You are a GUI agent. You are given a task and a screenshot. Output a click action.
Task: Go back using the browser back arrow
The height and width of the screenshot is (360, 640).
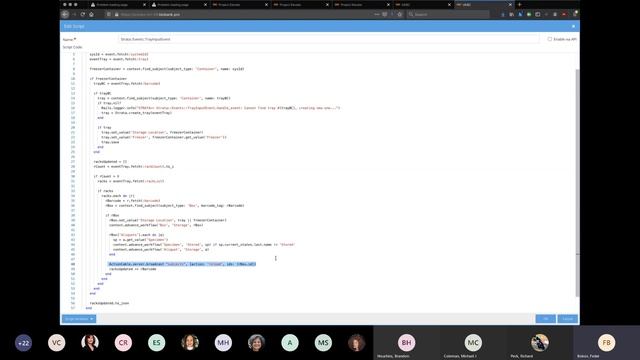click(65, 14)
